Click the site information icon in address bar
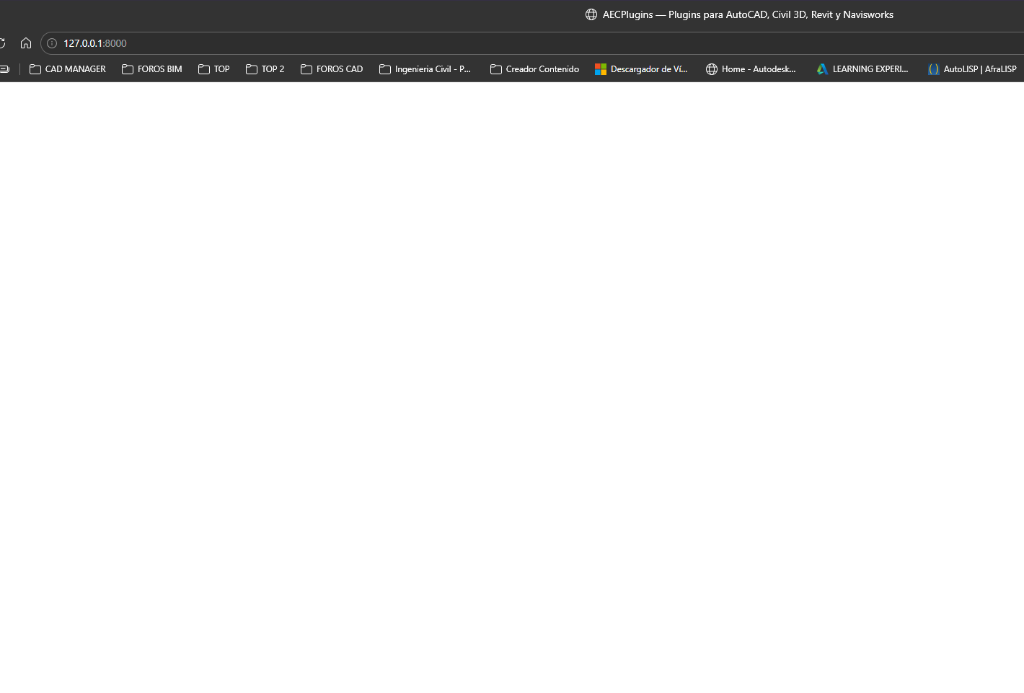Viewport: 1024px width, 693px height. point(52,43)
